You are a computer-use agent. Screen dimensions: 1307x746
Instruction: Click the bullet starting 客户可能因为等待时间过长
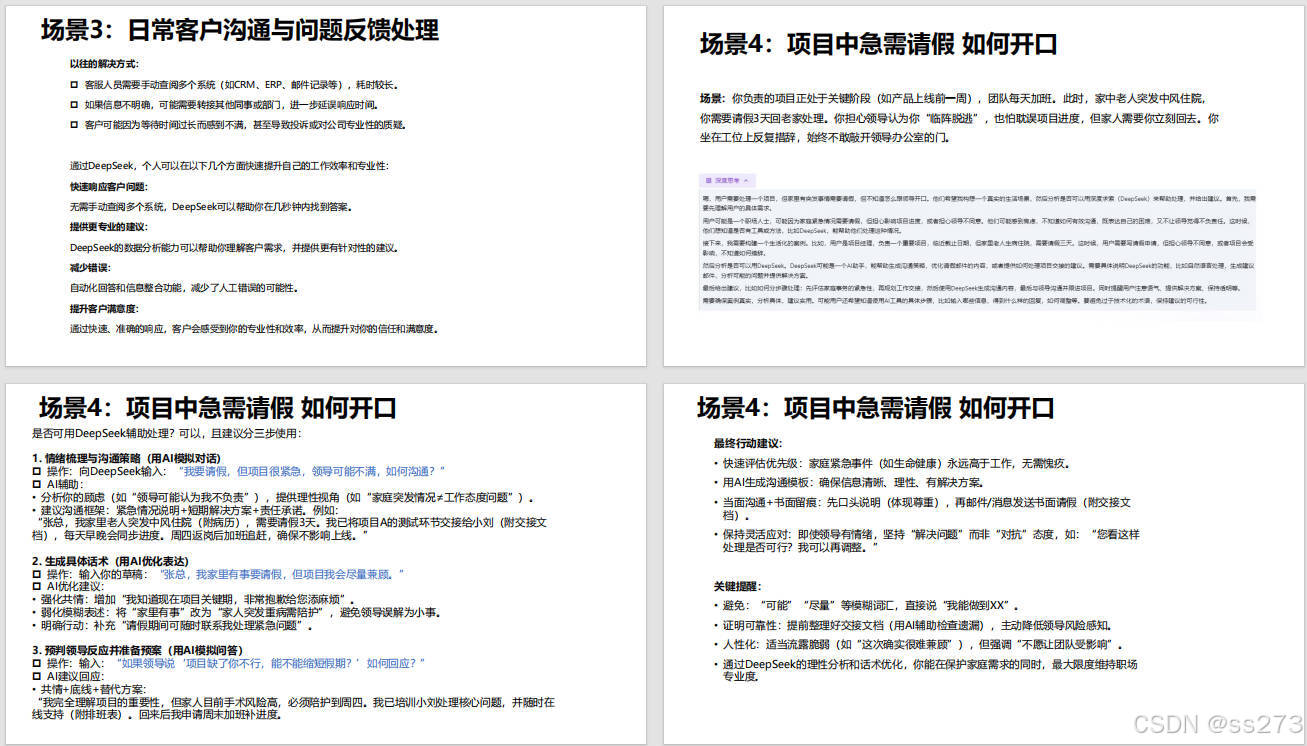(x=238, y=125)
